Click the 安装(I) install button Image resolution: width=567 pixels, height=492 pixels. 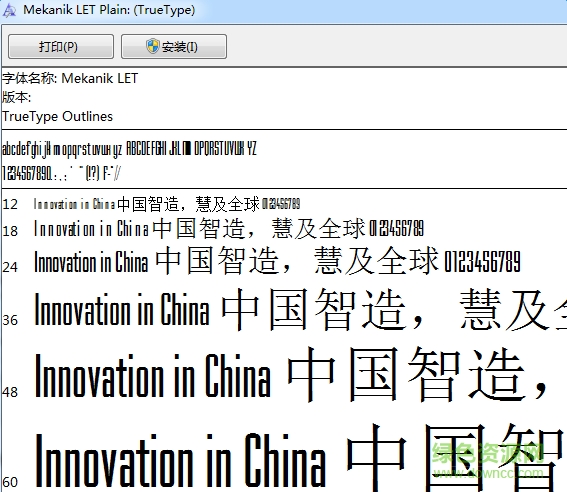pyautogui.click(x=174, y=46)
